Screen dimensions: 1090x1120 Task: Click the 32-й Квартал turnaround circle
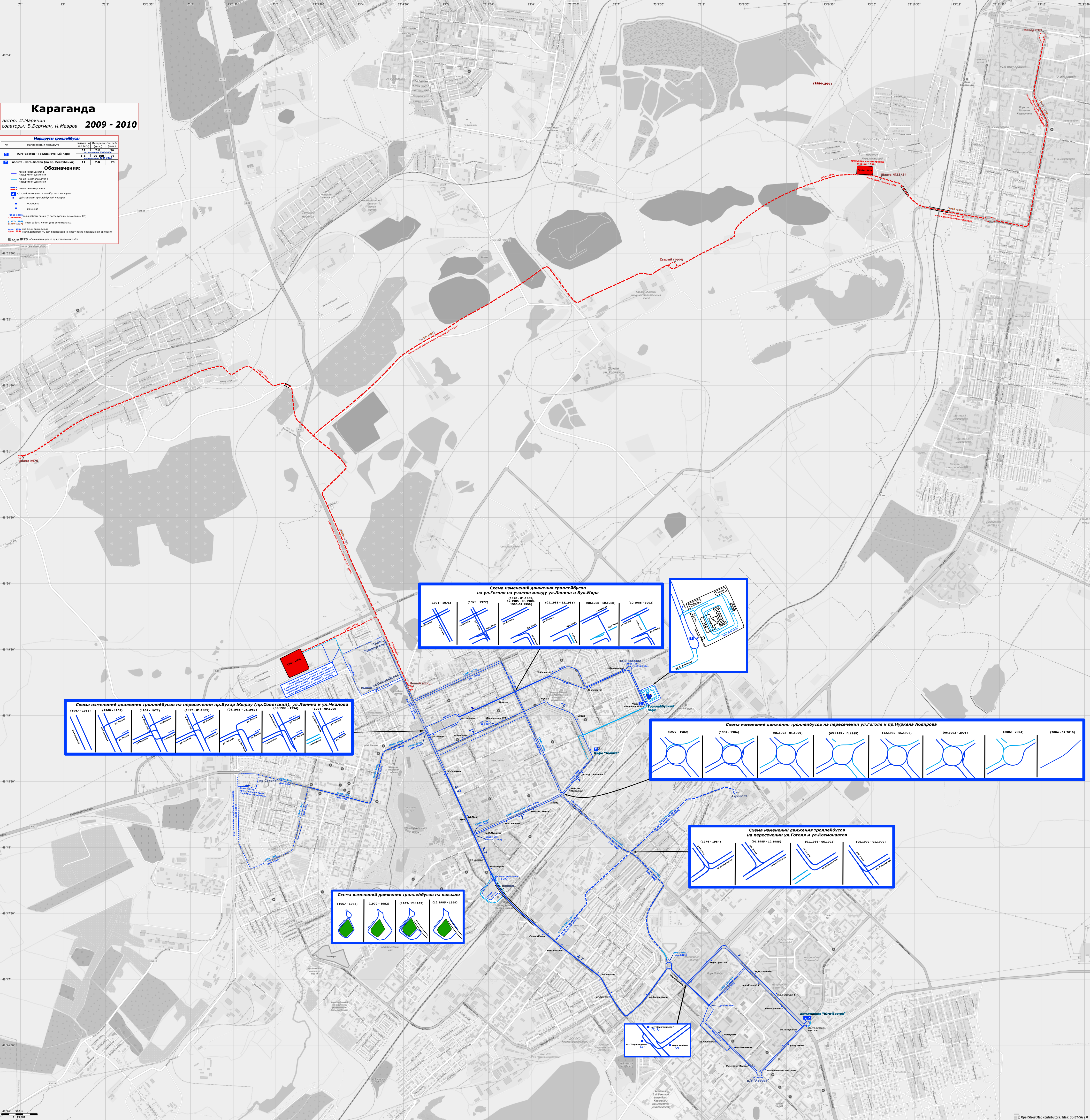pyautogui.click(x=629, y=668)
